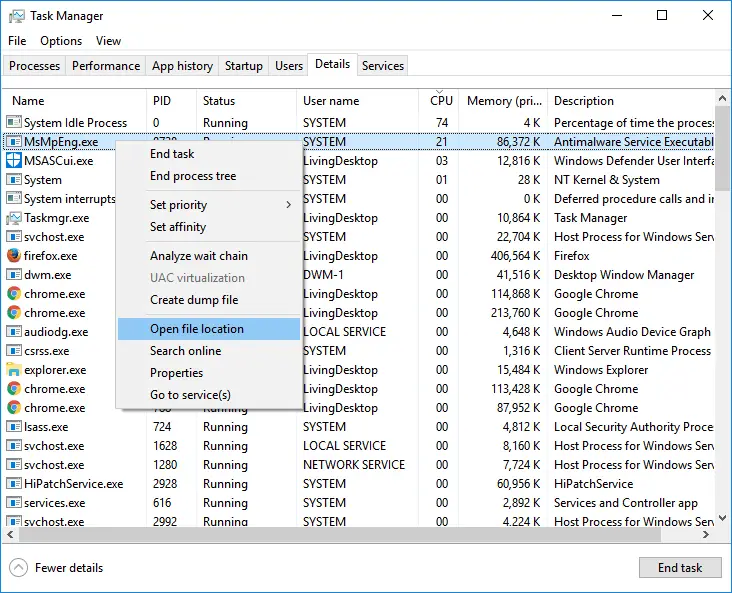Switch to the Startup tab
Viewport: 732px width, 593px height.
click(x=244, y=66)
